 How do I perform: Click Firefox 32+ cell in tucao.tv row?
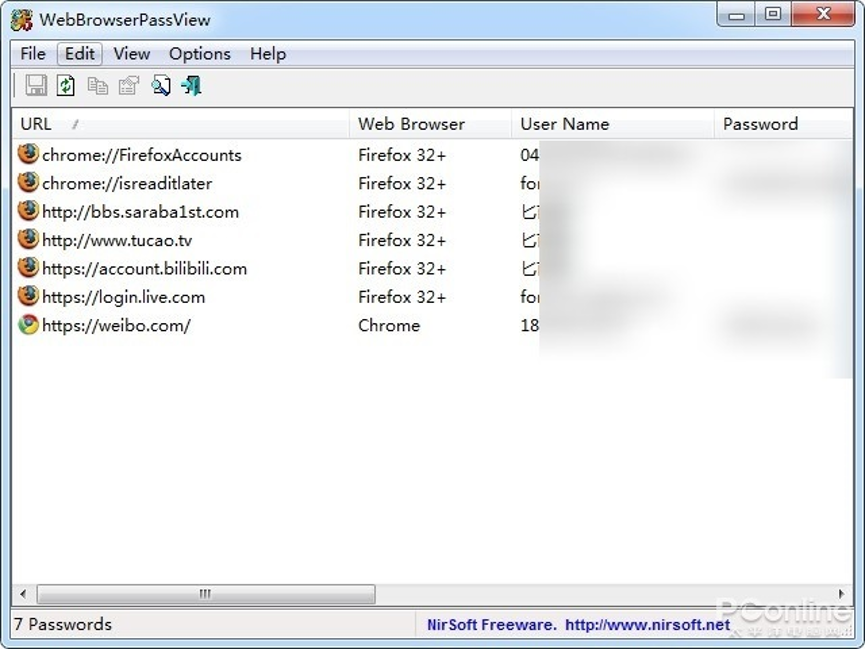click(402, 240)
